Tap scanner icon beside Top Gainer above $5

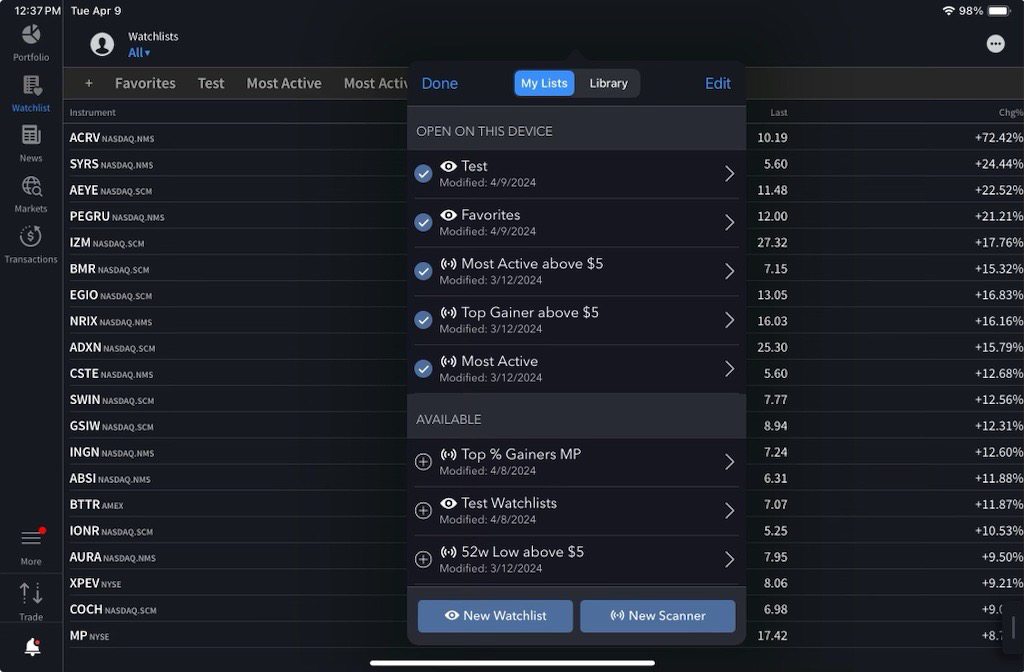(x=448, y=313)
